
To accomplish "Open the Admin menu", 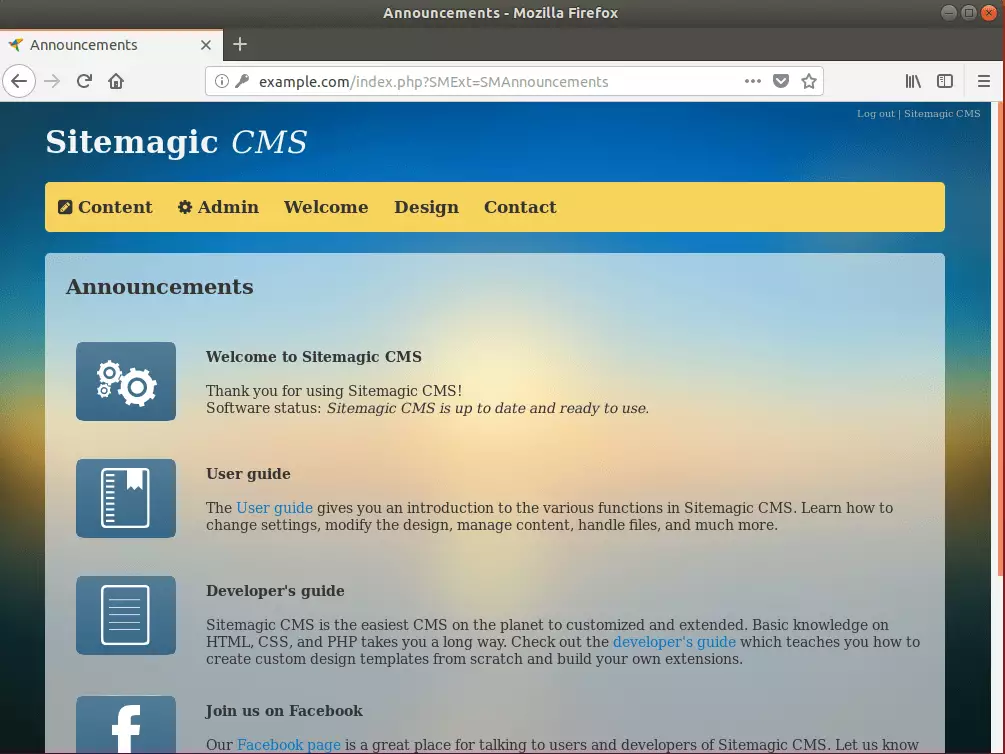I will [218, 207].
